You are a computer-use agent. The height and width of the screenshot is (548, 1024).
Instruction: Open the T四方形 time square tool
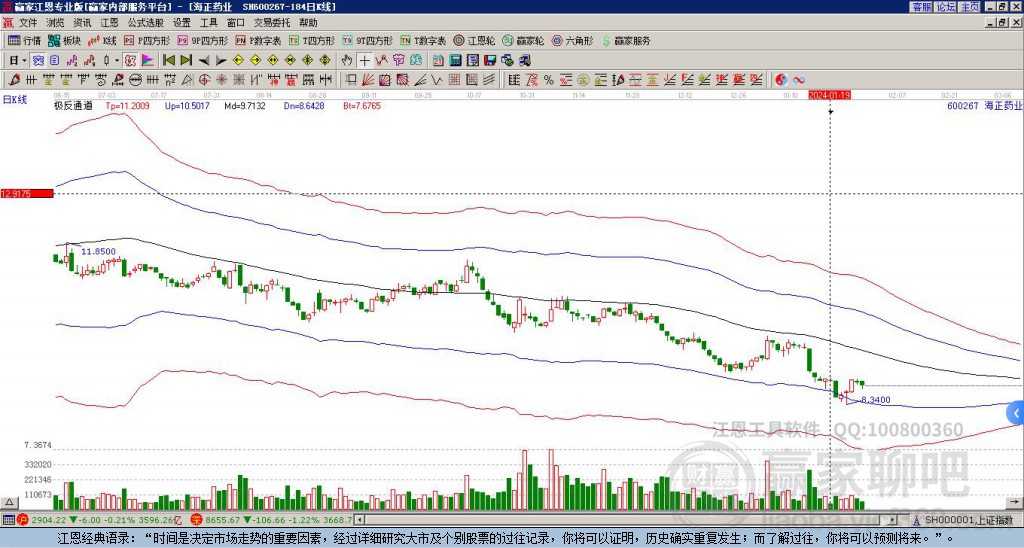[x=312, y=40]
